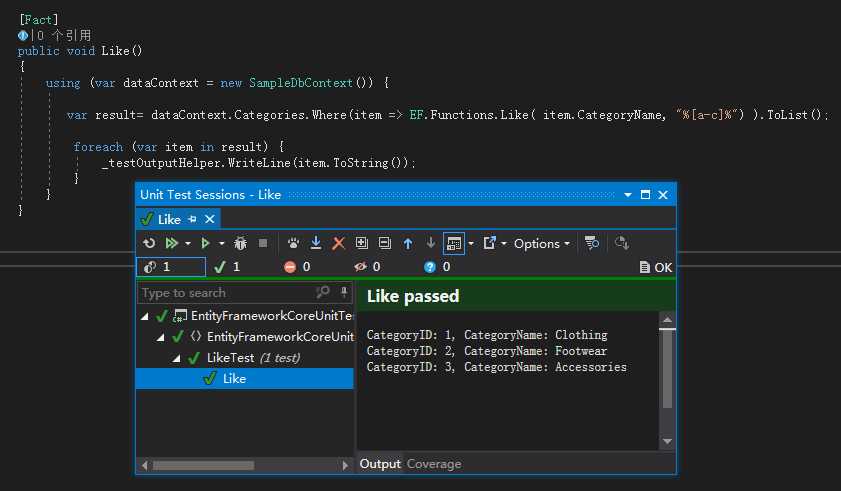841x491 pixels.
Task: Filter by ignored tests count
Action: [367, 267]
